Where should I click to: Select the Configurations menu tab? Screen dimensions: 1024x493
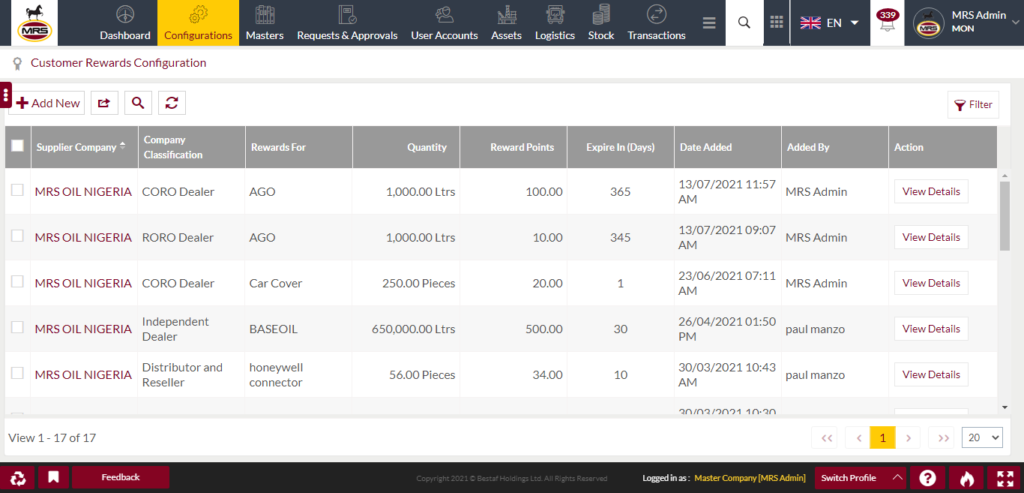coord(198,23)
